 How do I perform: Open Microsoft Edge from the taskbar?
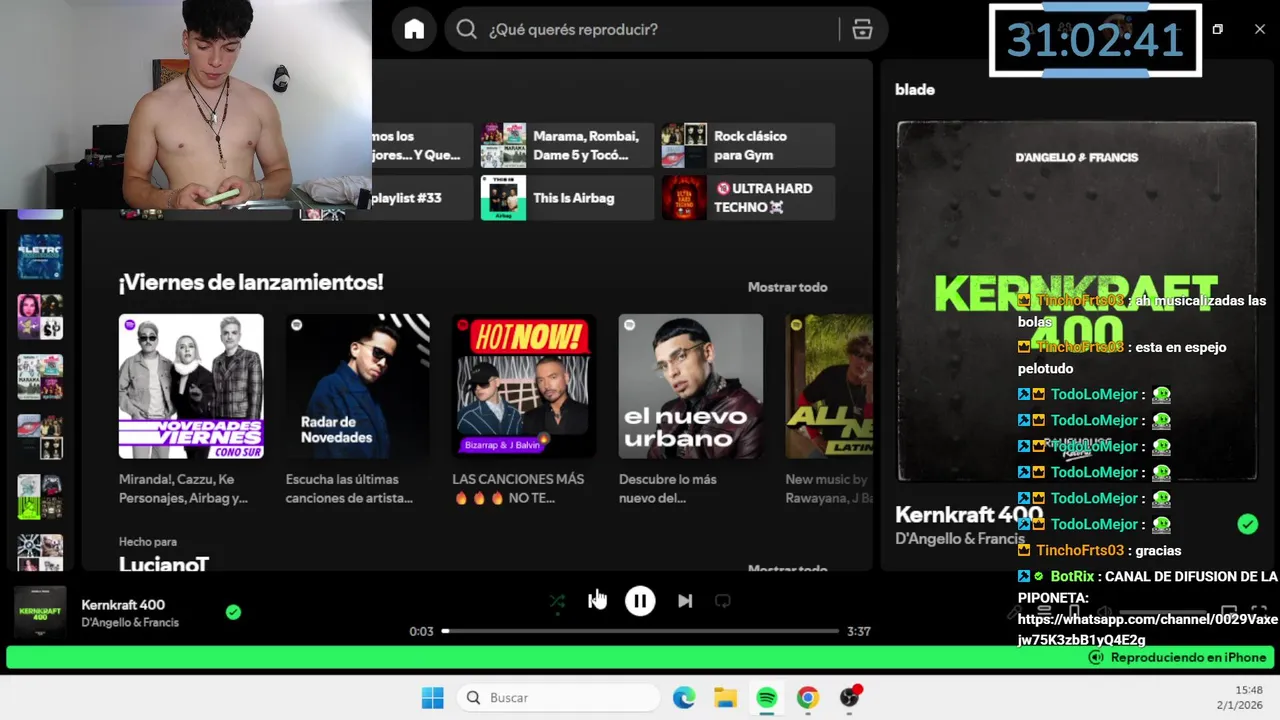tap(684, 697)
